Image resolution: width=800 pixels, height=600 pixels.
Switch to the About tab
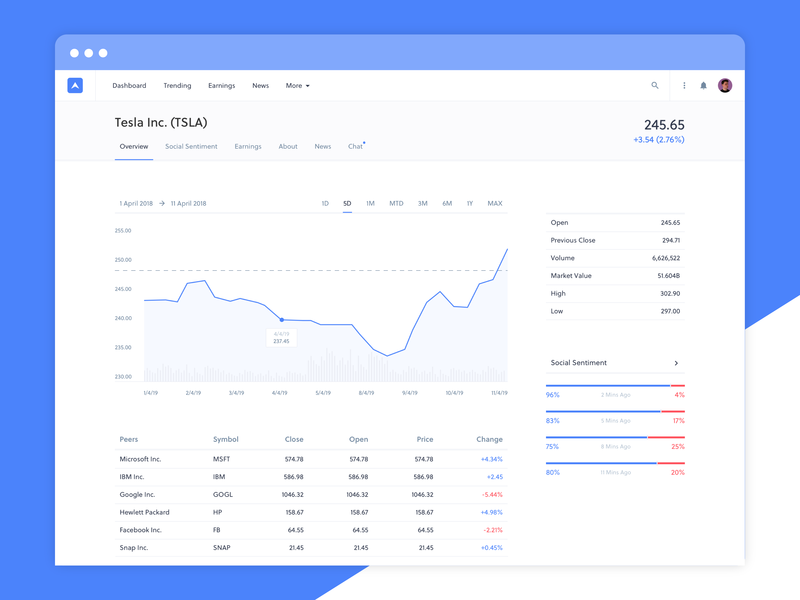coord(288,146)
